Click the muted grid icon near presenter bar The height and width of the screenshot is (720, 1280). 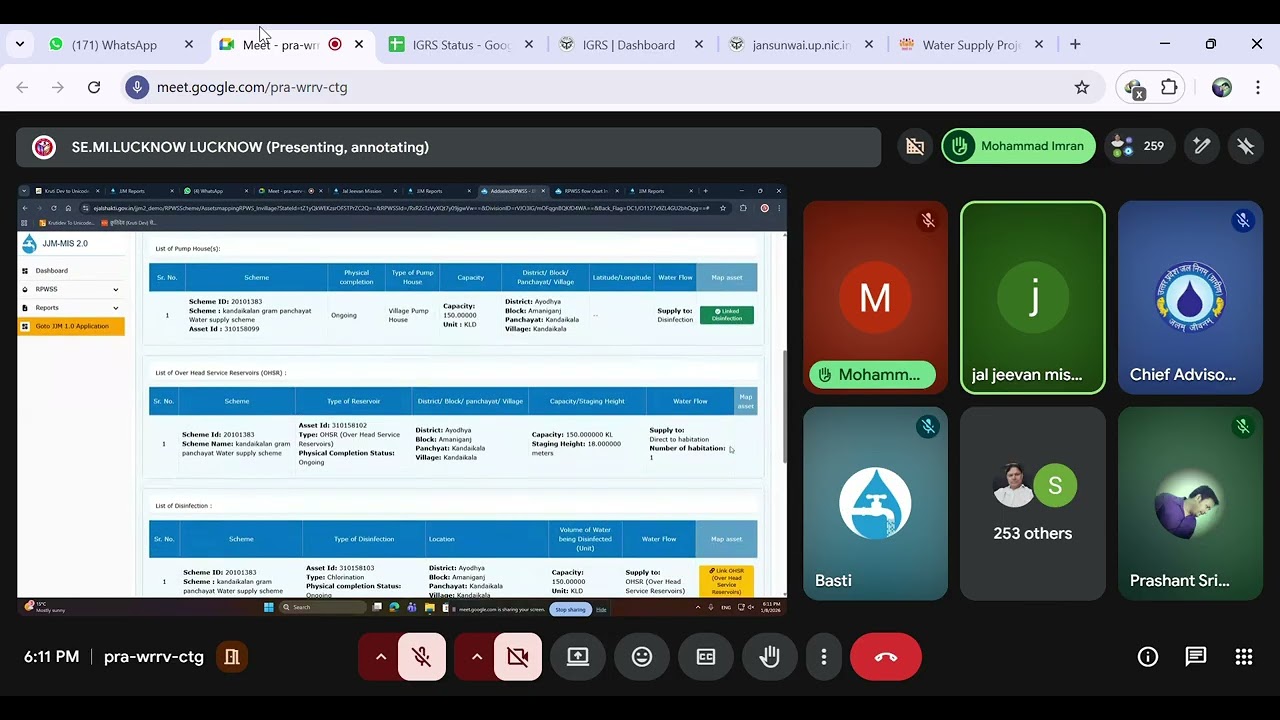click(x=915, y=146)
